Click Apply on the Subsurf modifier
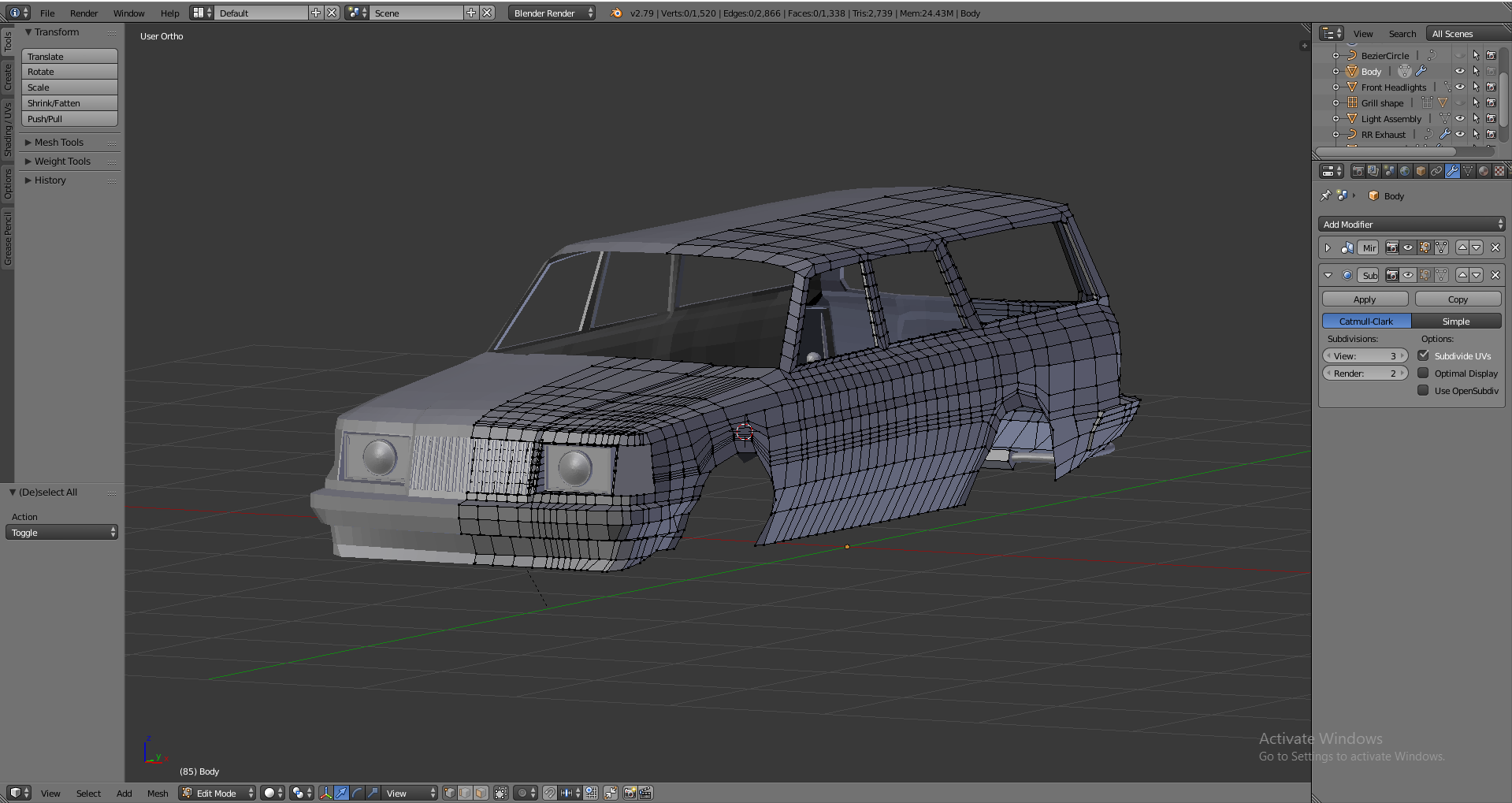This screenshot has height=803, width=1512. 1365,299
